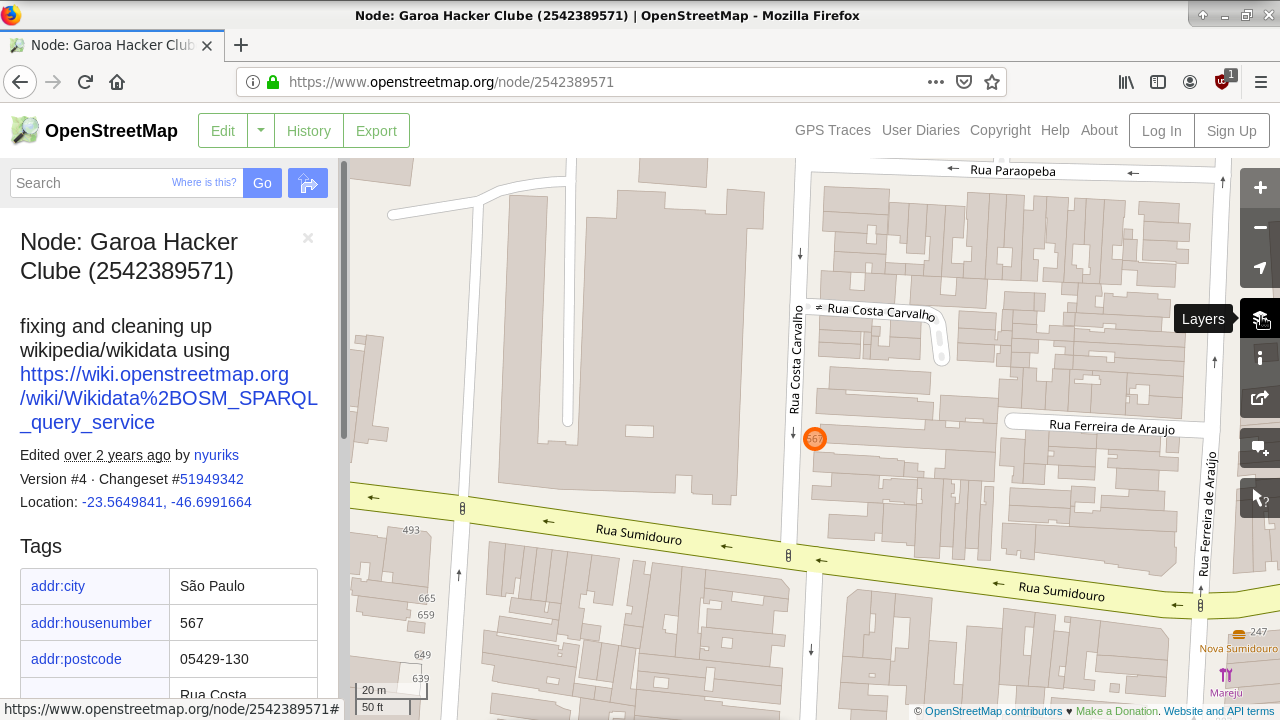Open the addr:housenumber tag link

(91, 623)
